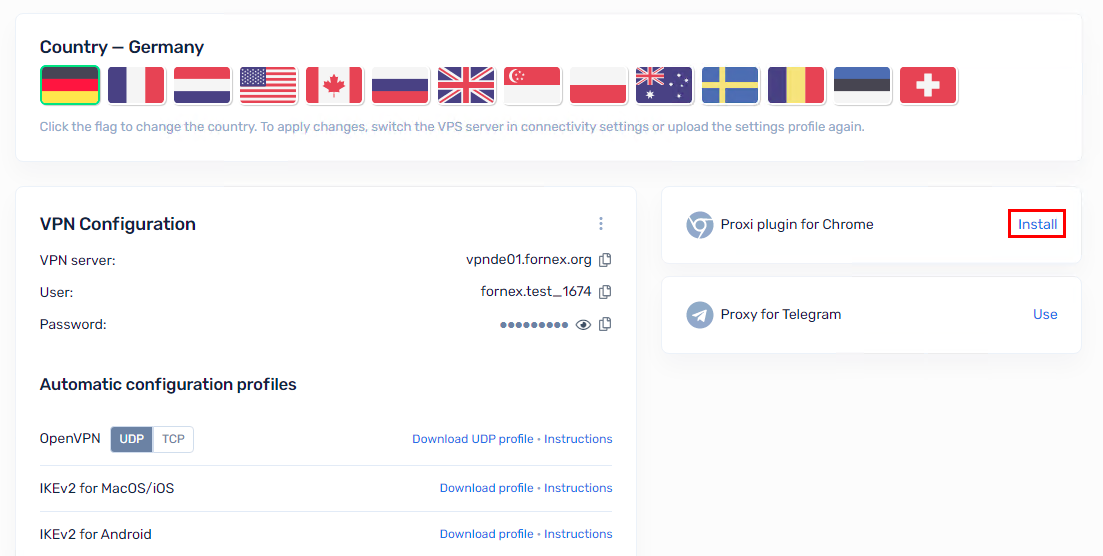Image resolution: width=1103 pixels, height=556 pixels.
Task: Show the hidden password
Action: [x=583, y=325]
